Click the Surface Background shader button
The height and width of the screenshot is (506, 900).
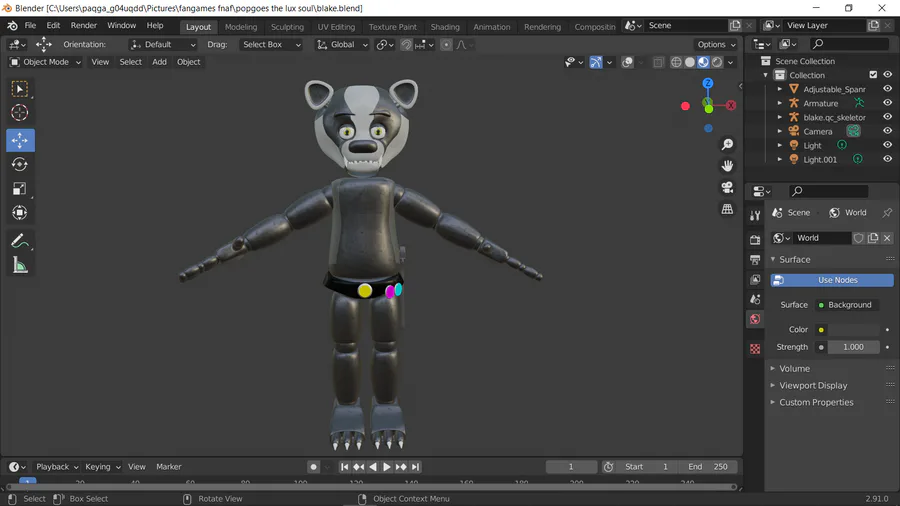coord(847,305)
